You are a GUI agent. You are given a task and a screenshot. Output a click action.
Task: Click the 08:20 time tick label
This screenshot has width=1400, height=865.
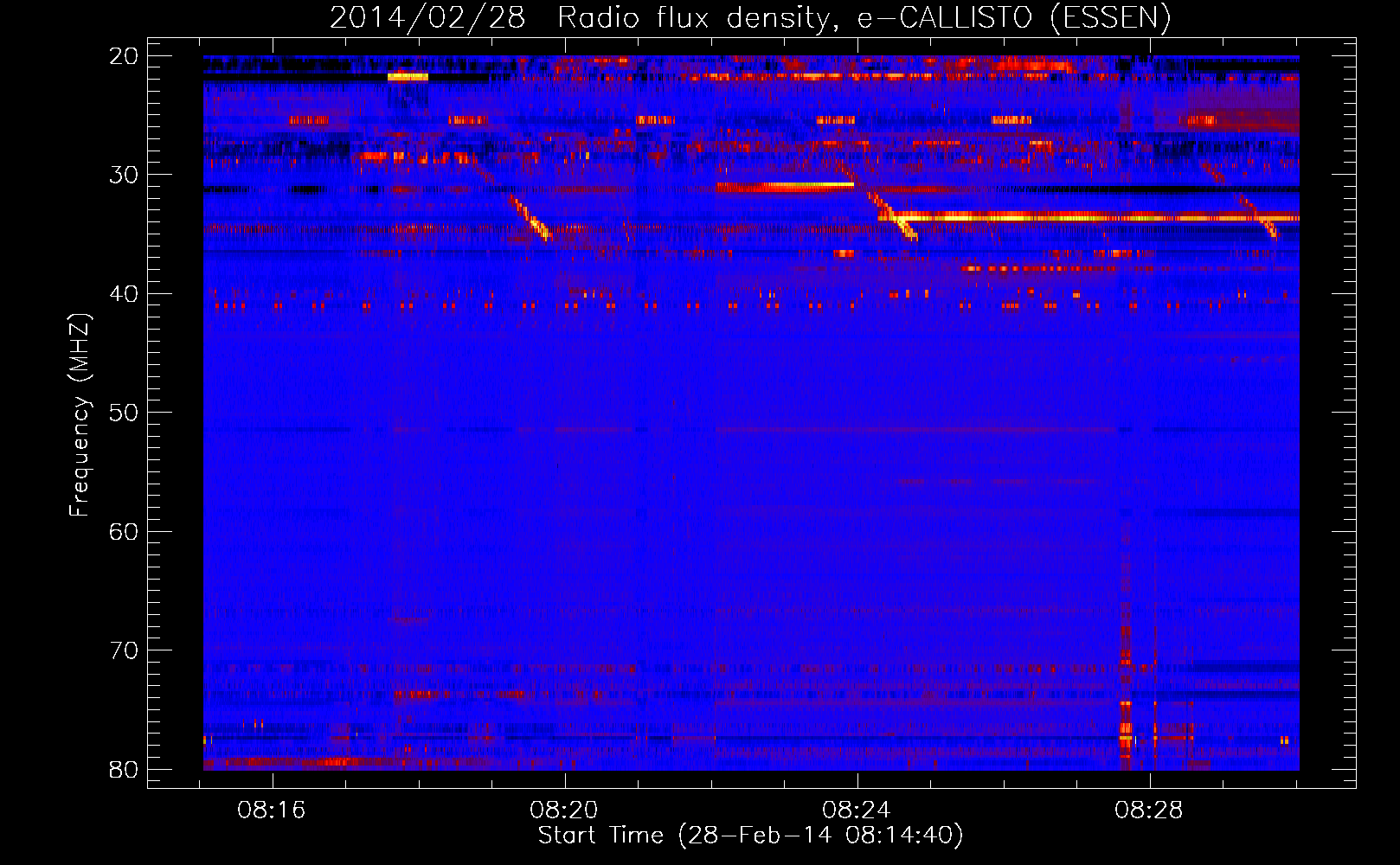click(564, 811)
